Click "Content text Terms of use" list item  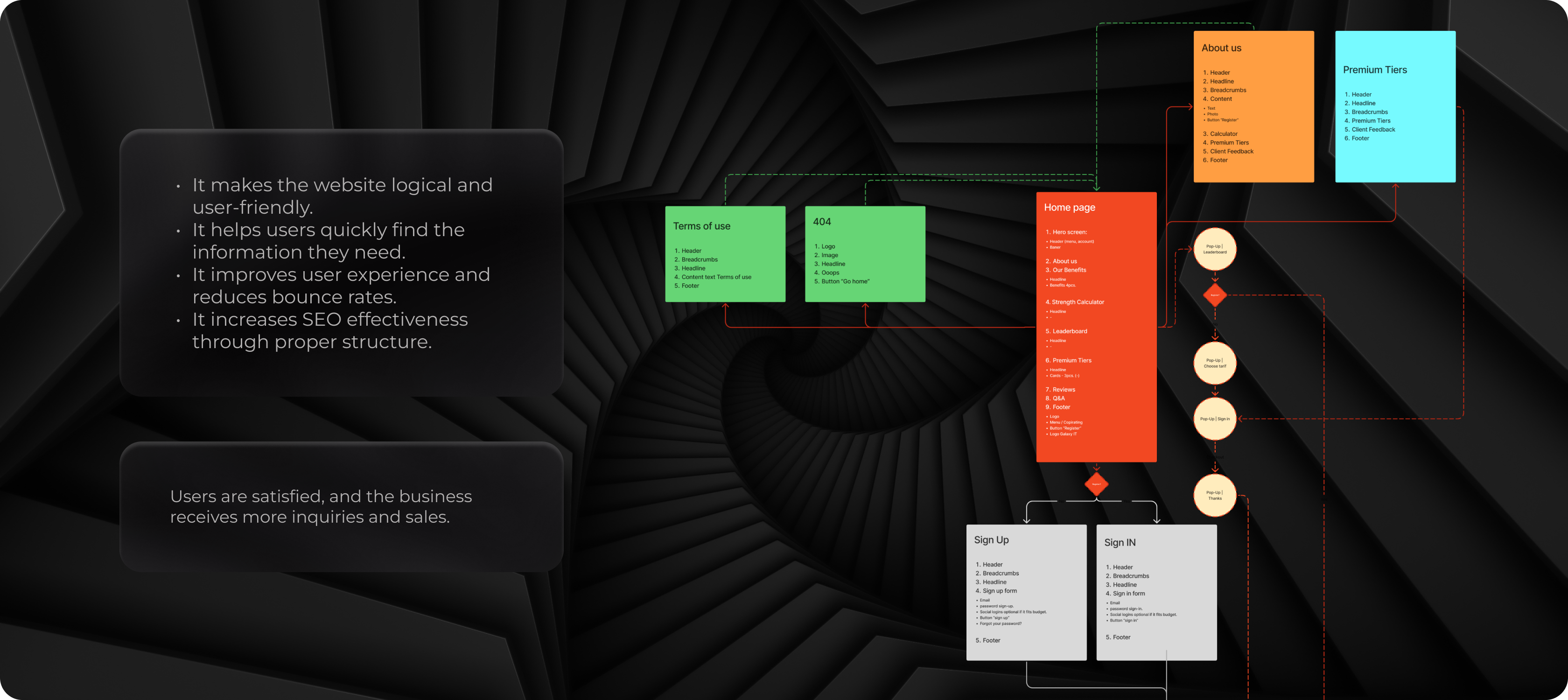713,277
